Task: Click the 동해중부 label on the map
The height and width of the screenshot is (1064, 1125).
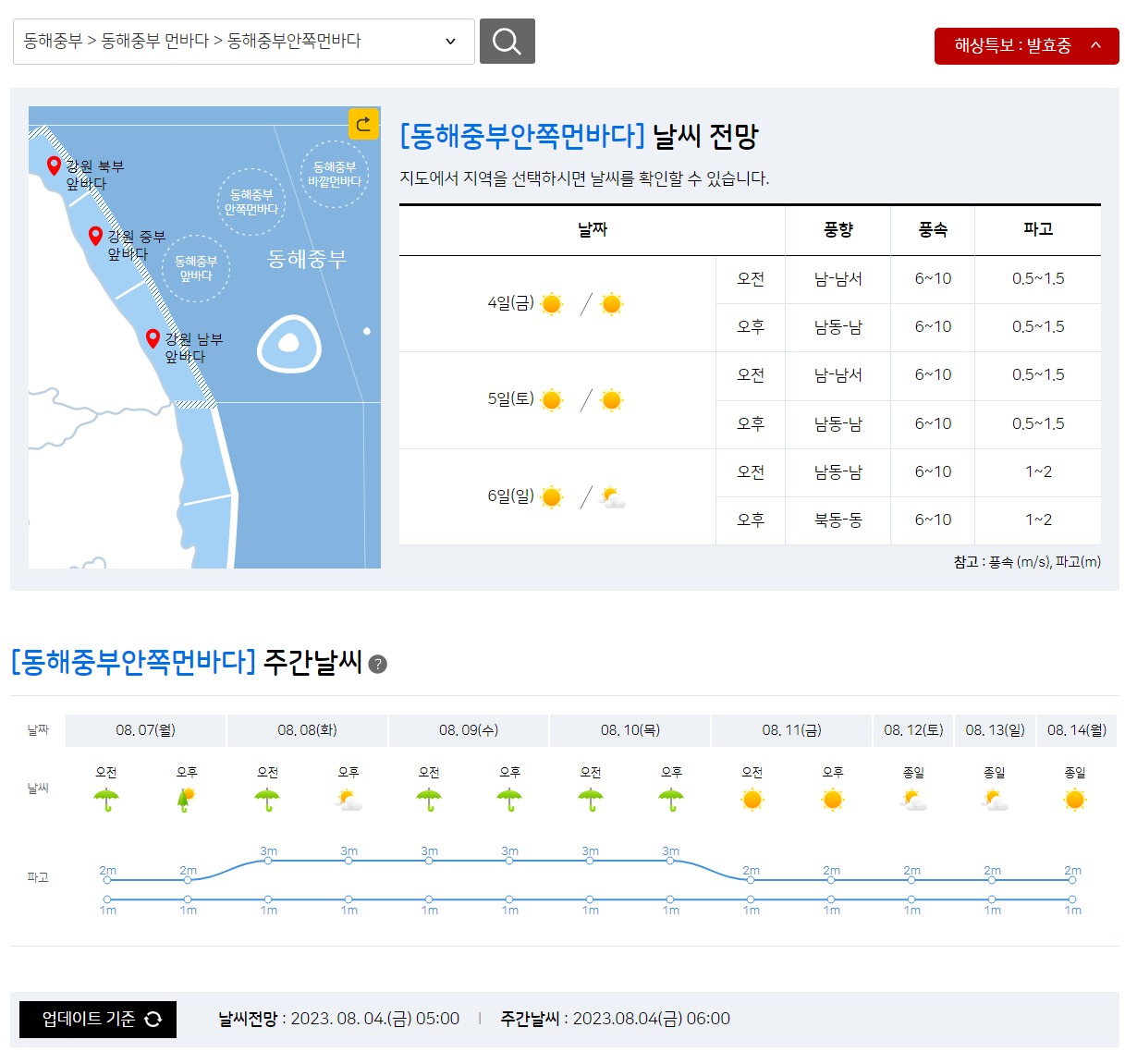Action: pyautogui.click(x=307, y=259)
